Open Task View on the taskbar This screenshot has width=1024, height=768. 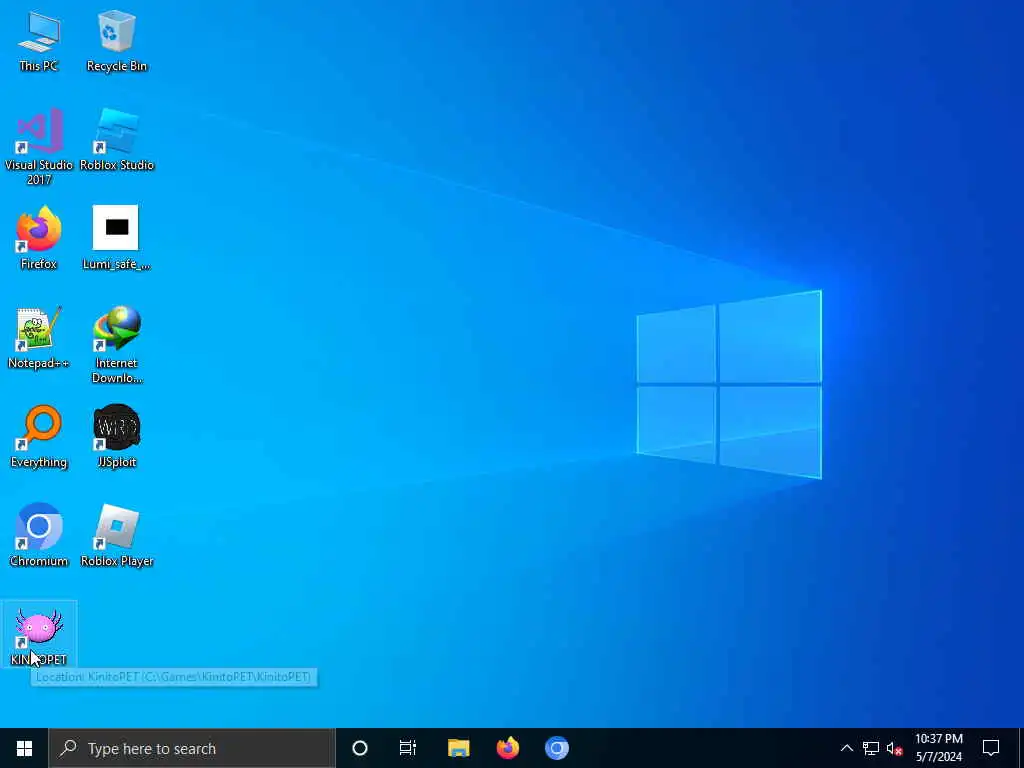coord(408,748)
